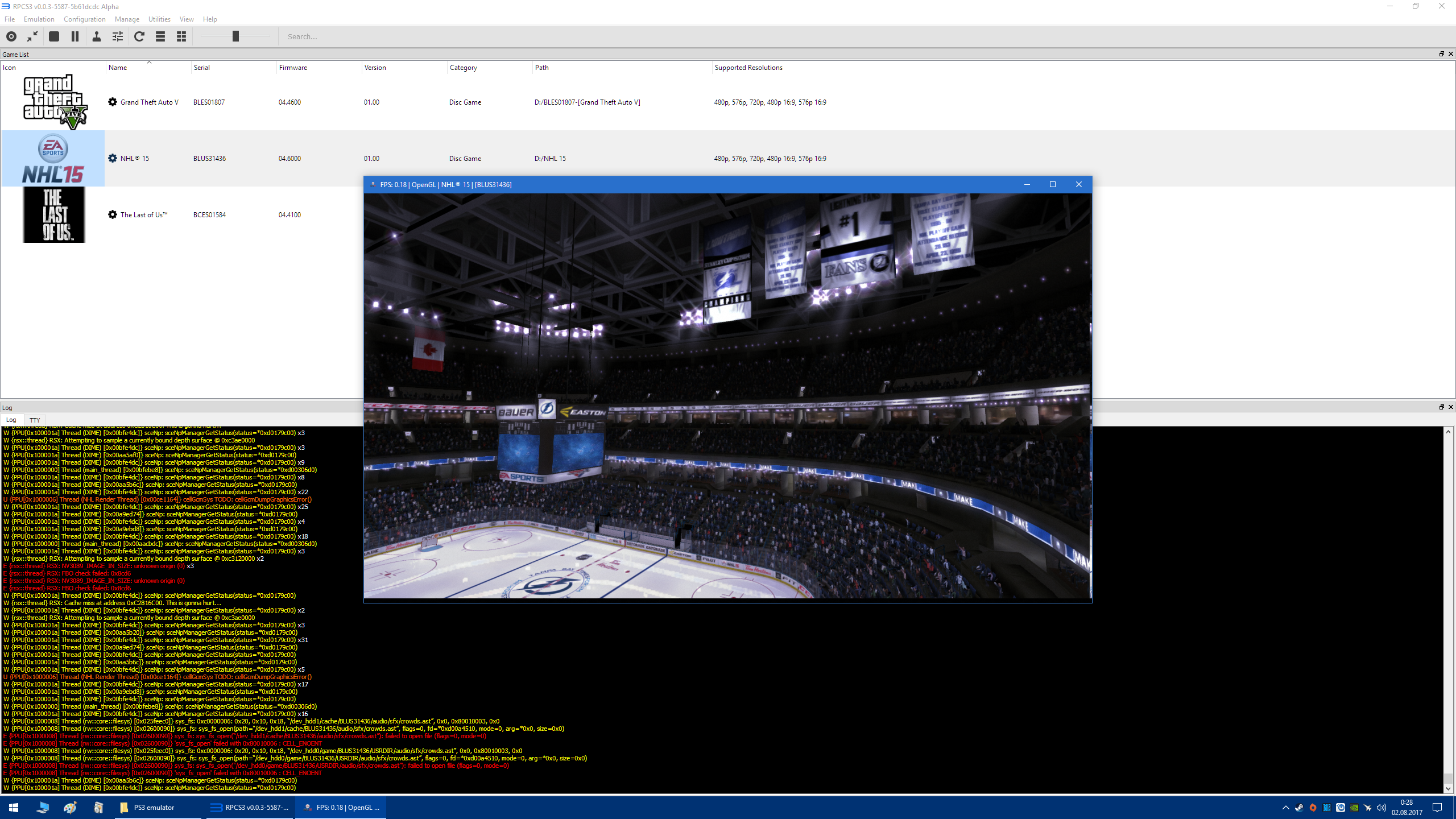Image resolution: width=1456 pixels, height=819 pixels.
Task: Open configuration sliders toolbar icon
Action: click(118, 36)
